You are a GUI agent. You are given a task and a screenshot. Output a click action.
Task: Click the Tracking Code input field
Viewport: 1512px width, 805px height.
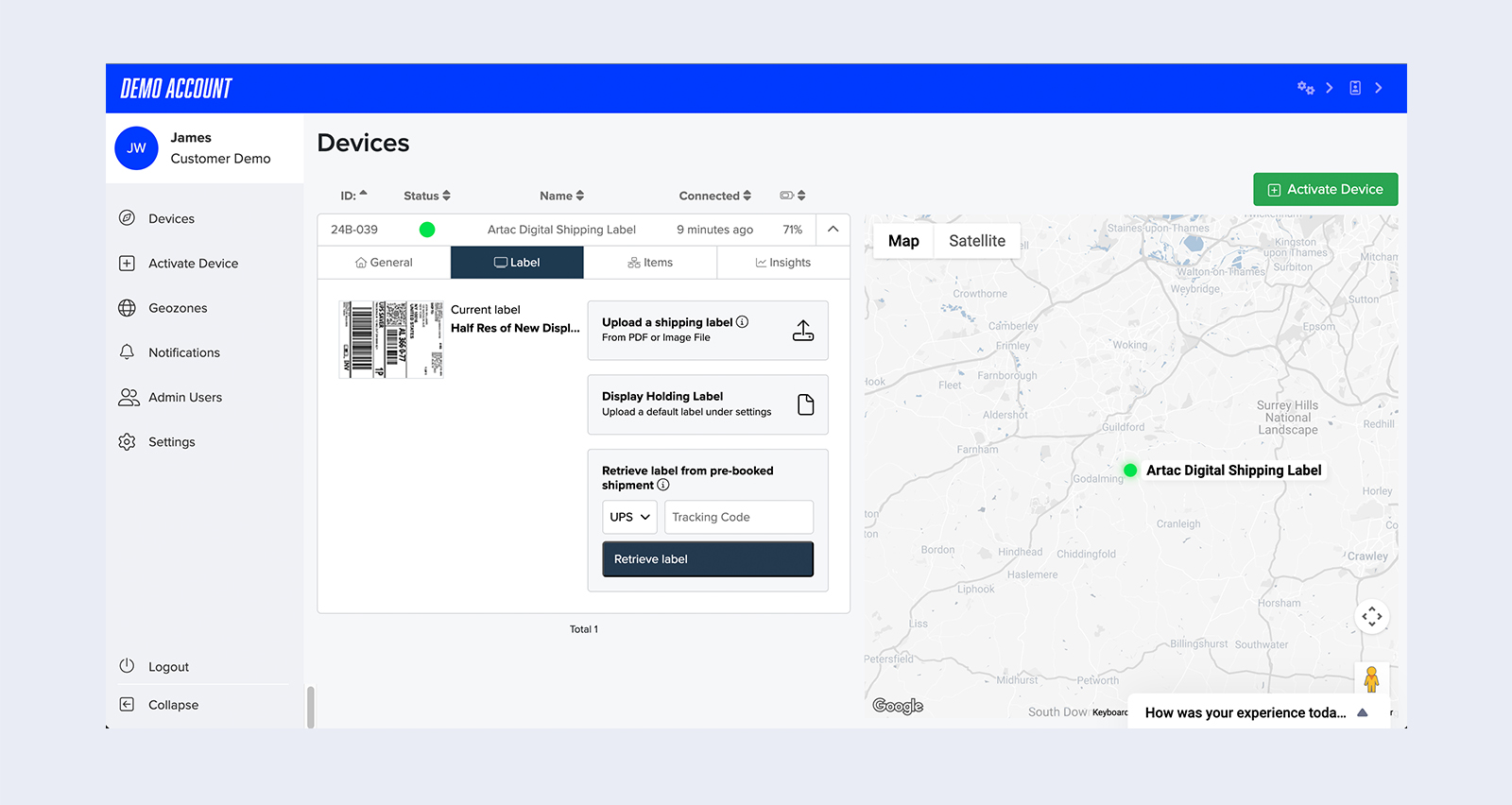tap(739, 517)
